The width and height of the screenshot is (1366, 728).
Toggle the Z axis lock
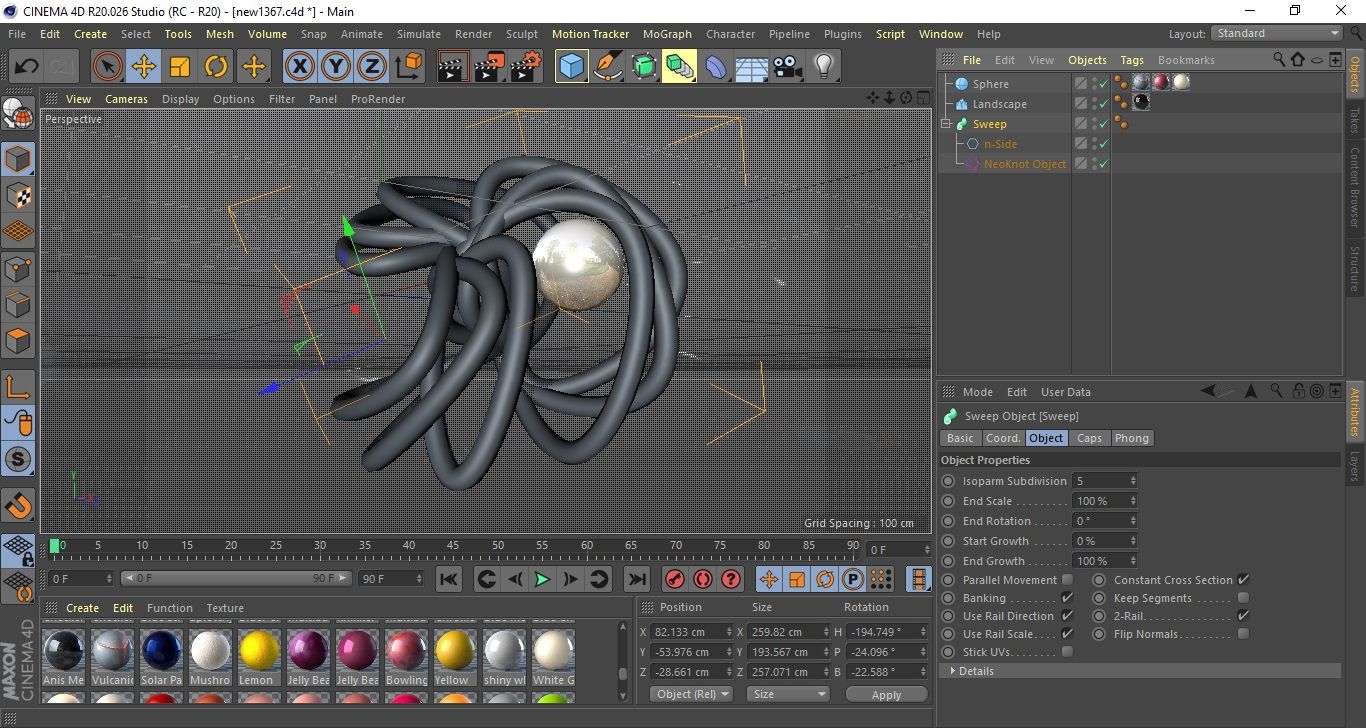371,67
